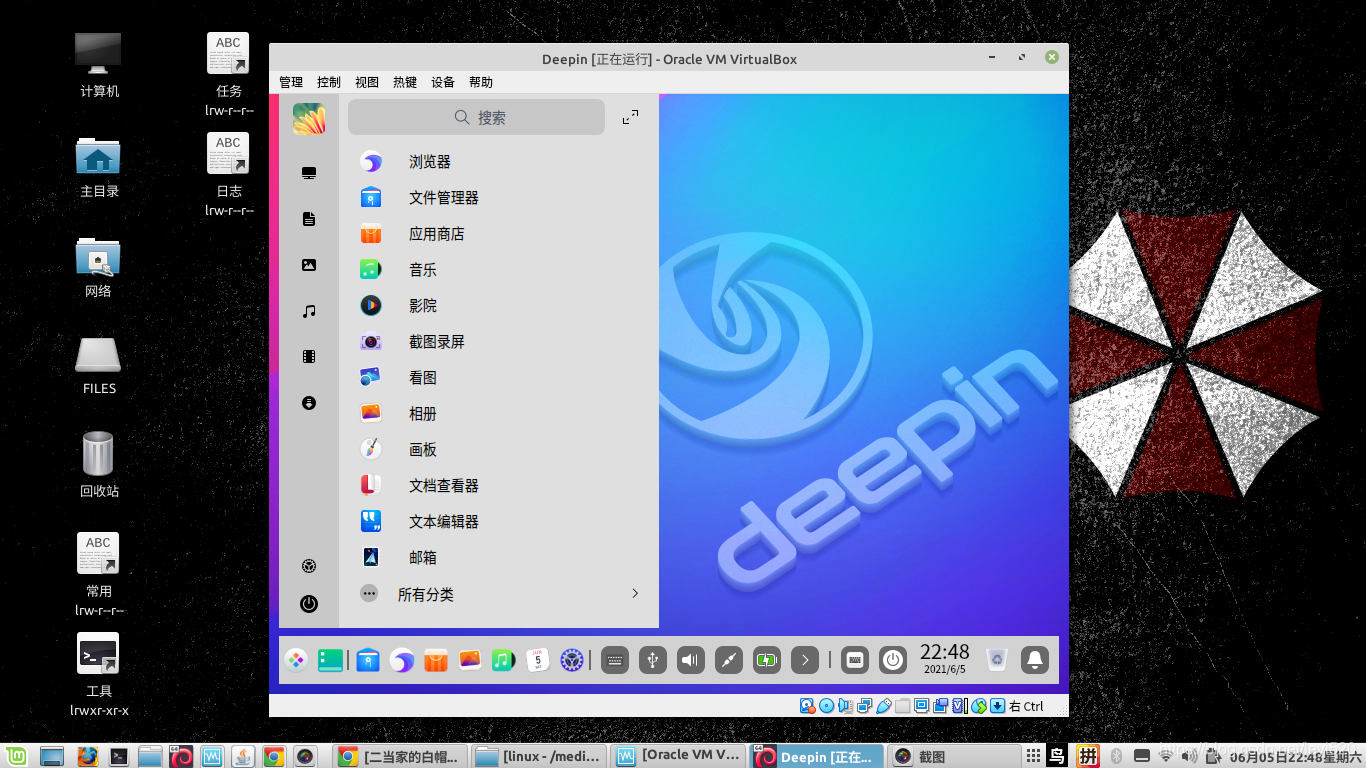Launch 截图录屏 screen capture tool
1366x768 pixels.
click(x=499, y=342)
